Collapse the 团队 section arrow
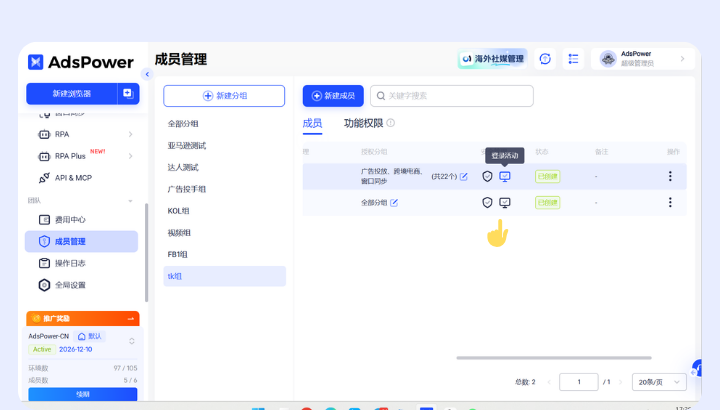This screenshot has height=410, width=720. pyautogui.click(x=130, y=201)
